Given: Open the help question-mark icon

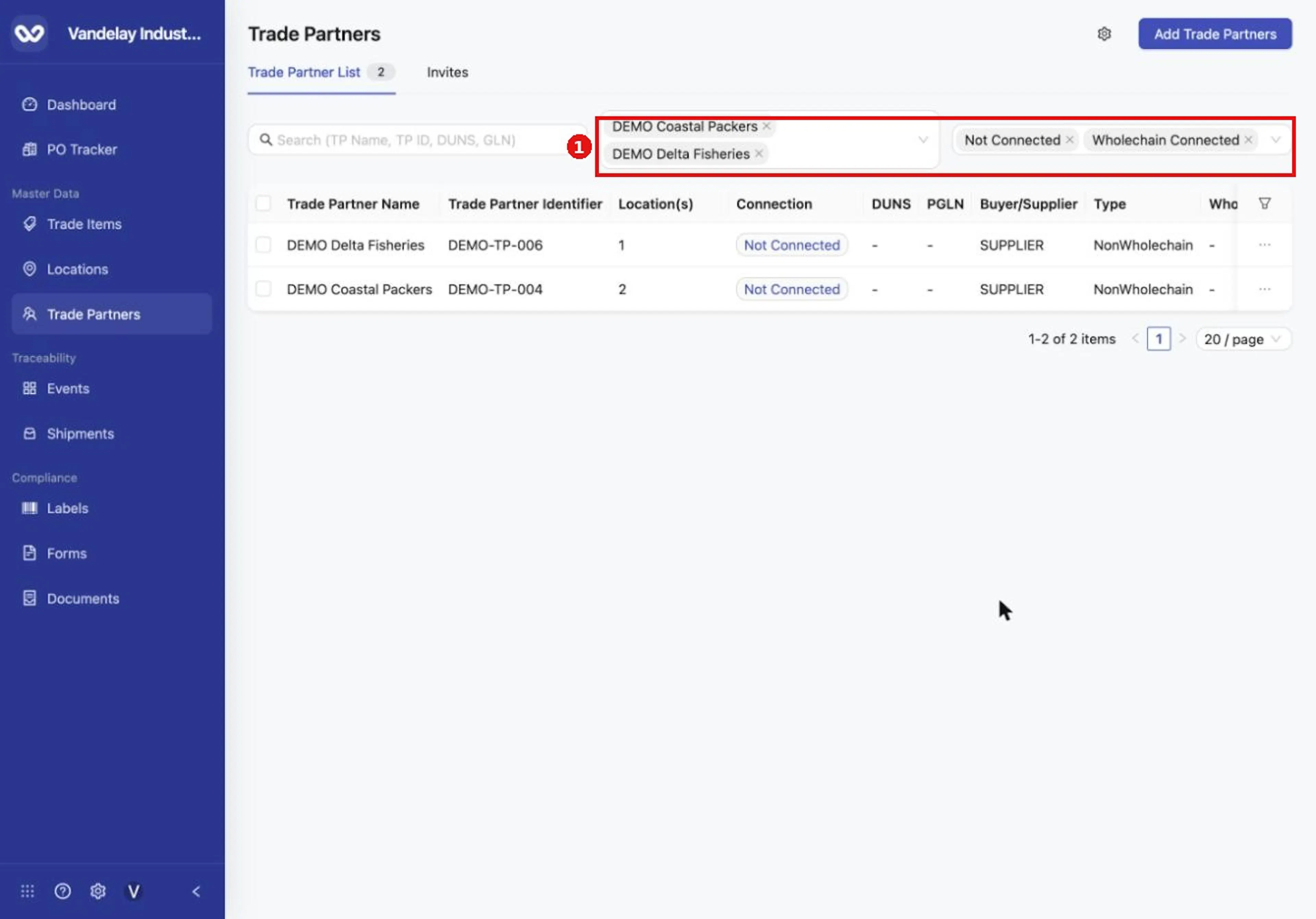Looking at the screenshot, I should [x=62, y=892].
